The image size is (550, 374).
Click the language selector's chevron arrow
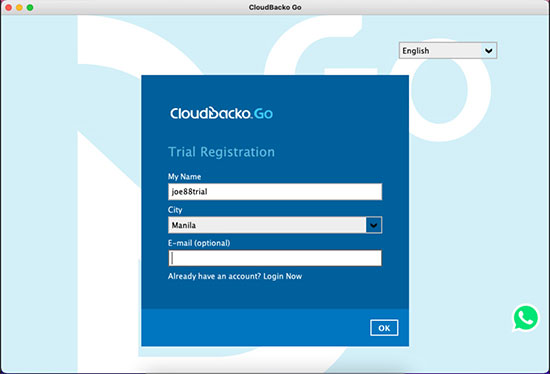489,51
